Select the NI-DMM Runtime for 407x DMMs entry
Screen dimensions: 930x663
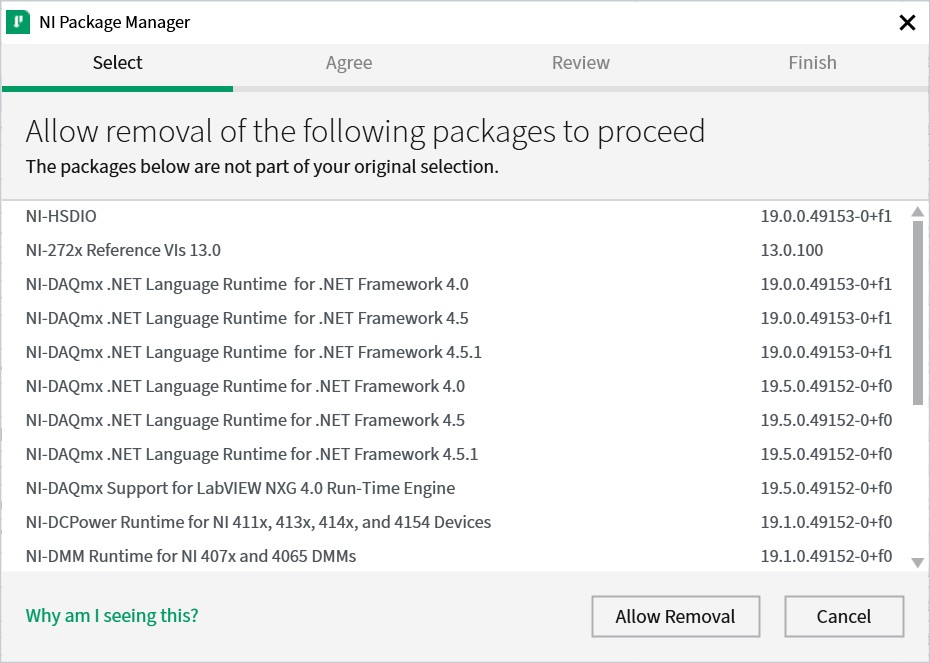[x=400, y=556]
